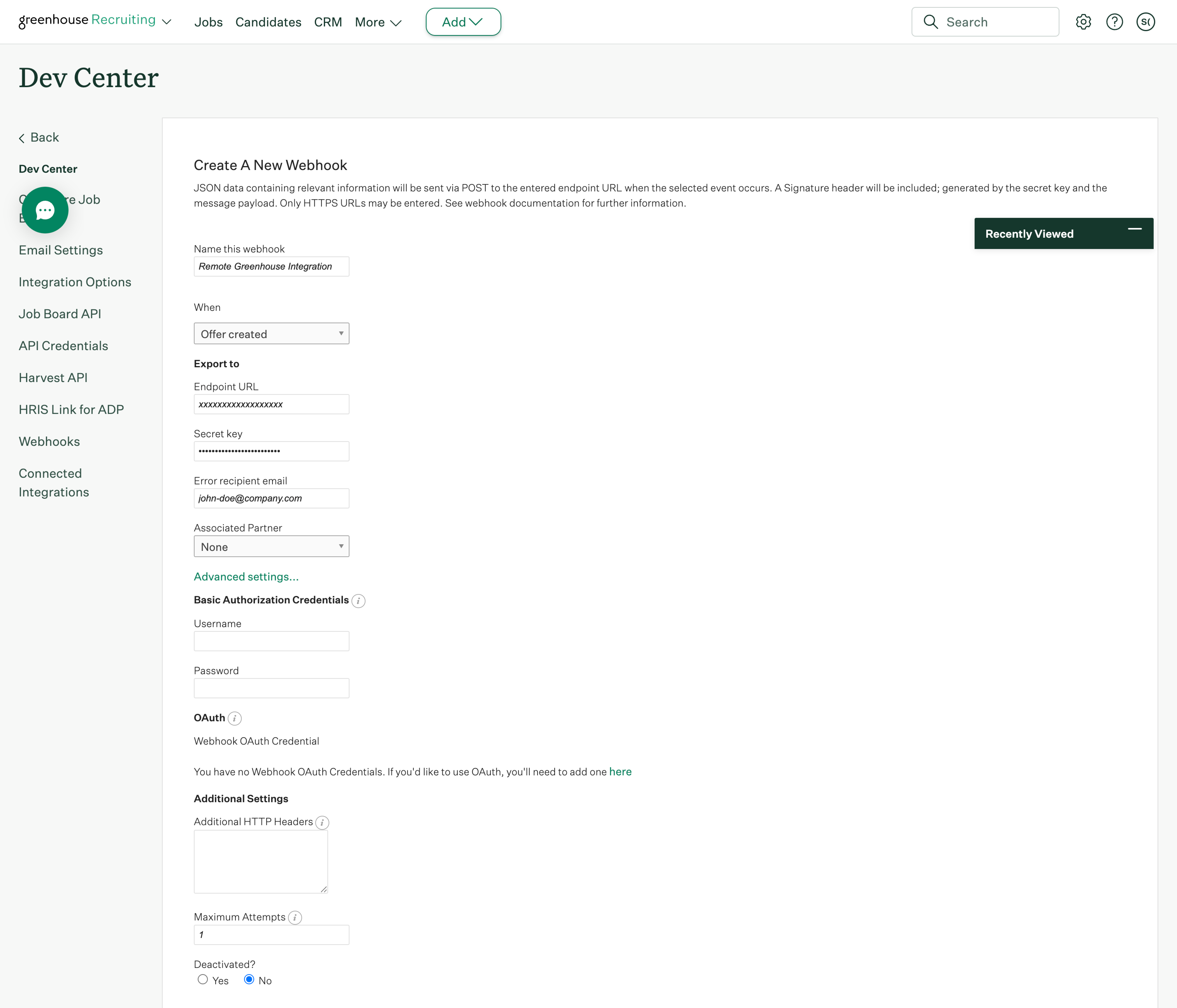Follow the 'here' OAuth credentials link
The width and height of the screenshot is (1177, 1008).
point(620,772)
